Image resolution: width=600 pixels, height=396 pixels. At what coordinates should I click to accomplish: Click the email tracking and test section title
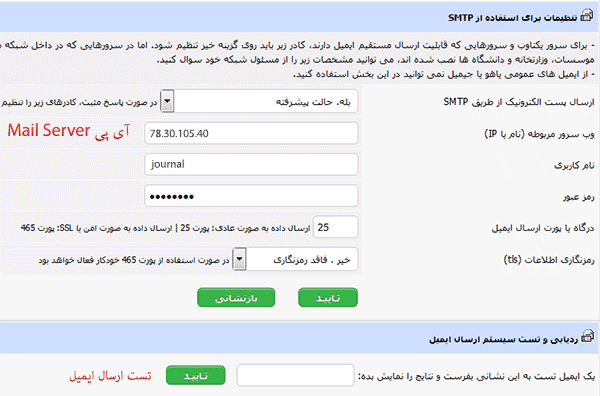(x=503, y=339)
